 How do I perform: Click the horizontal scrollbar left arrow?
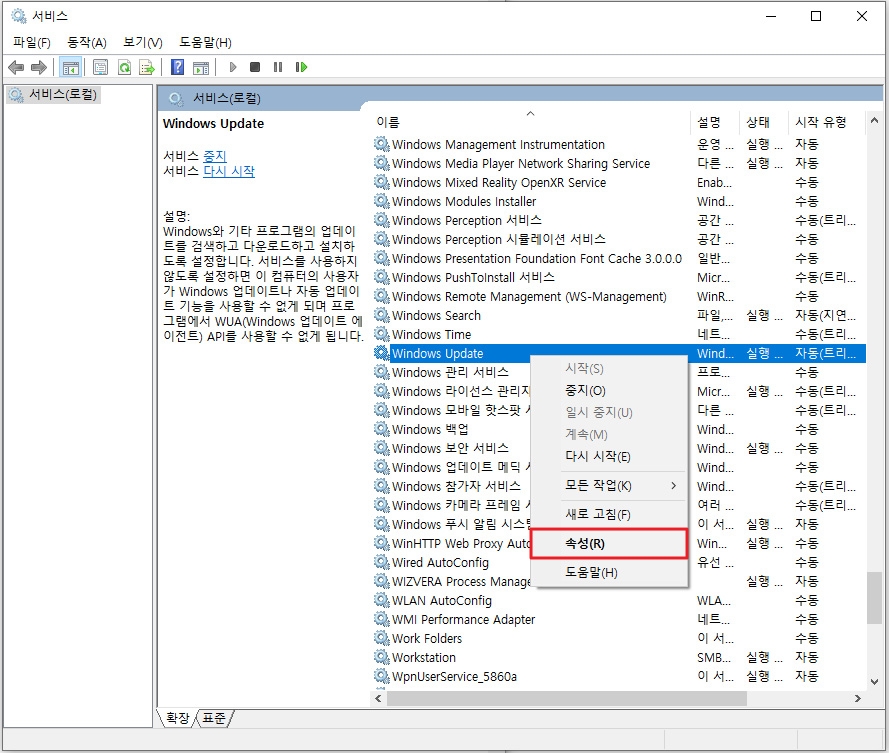pyautogui.click(x=379, y=699)
